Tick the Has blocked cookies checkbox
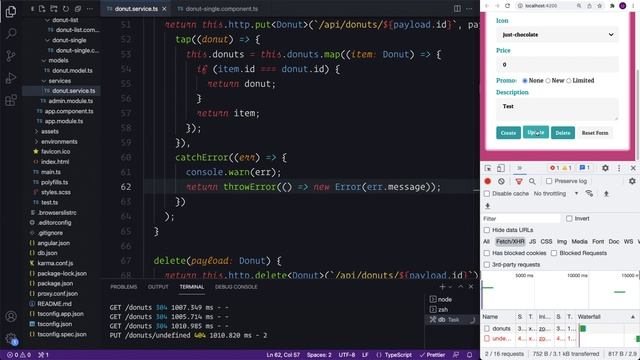 click(487, 253)
